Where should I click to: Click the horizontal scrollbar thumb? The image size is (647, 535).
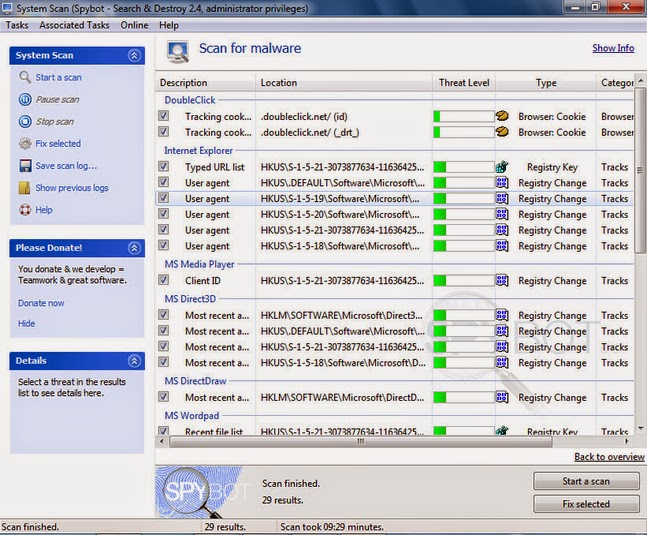coord(360,441)
